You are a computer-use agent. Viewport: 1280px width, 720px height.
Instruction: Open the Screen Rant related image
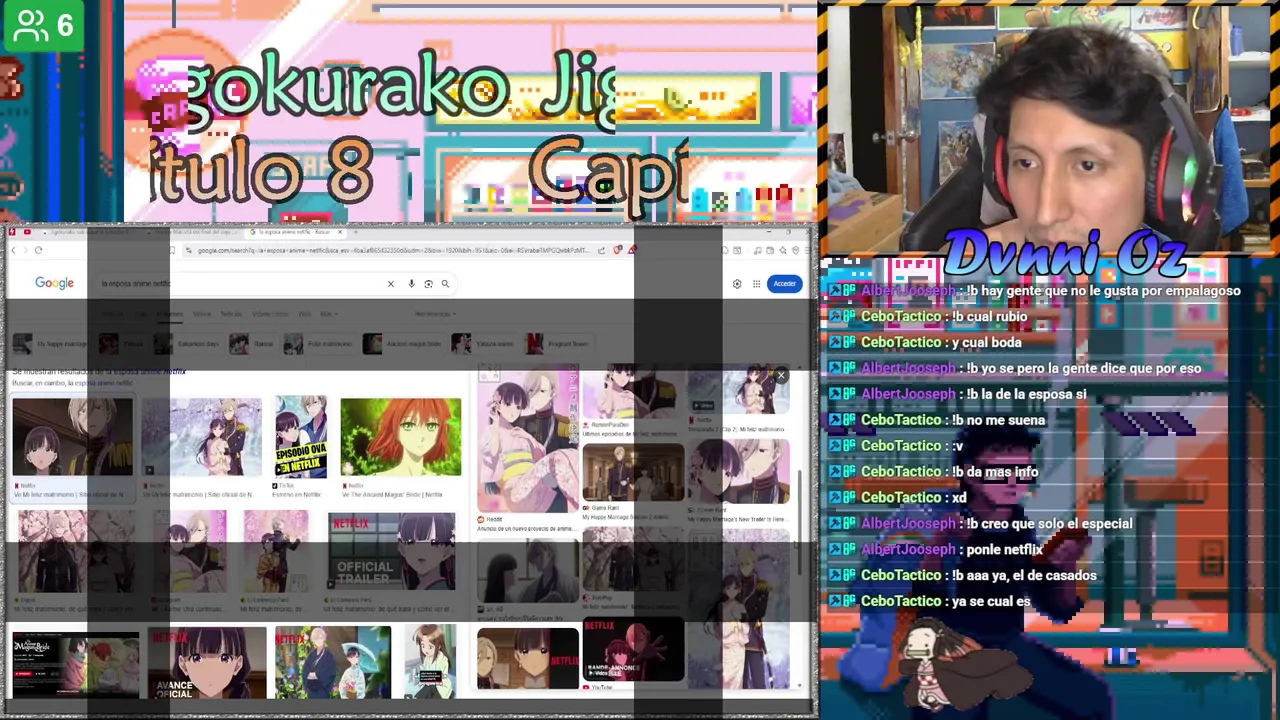pyautogui.click(x=738, y=472)
